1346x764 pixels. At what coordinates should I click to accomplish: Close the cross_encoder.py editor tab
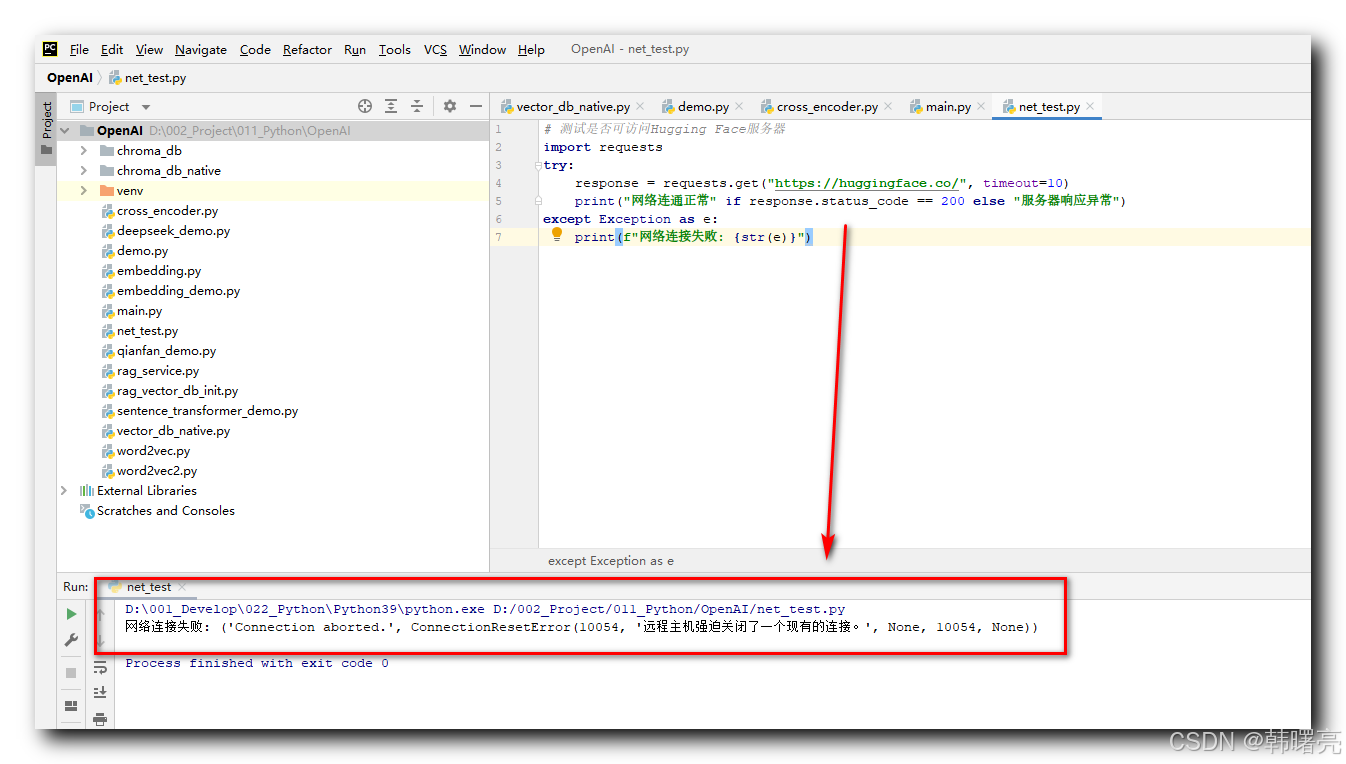[888, 106]
